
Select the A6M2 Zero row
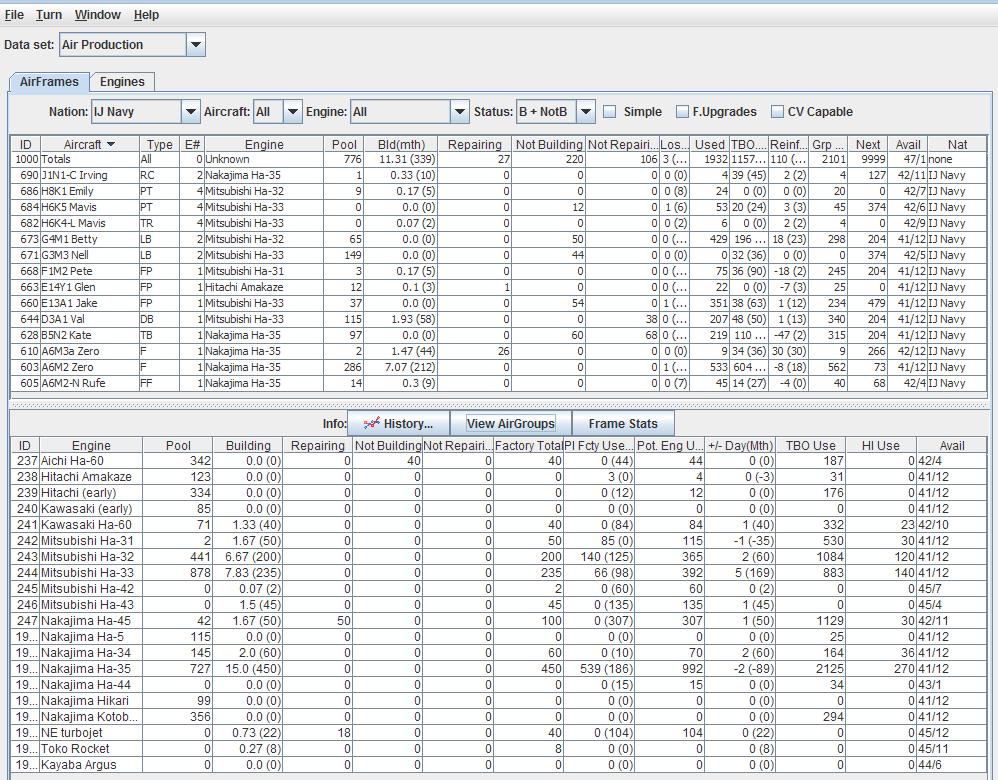click(498, 367)
